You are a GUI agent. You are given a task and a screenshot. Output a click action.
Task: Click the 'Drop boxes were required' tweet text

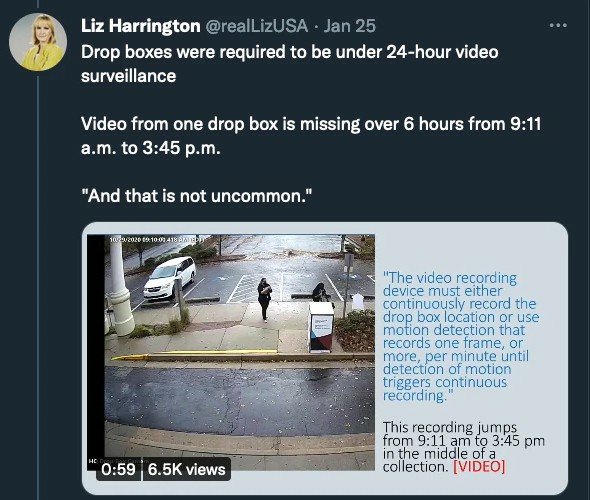pyautogui.click(x=290, y=64)
